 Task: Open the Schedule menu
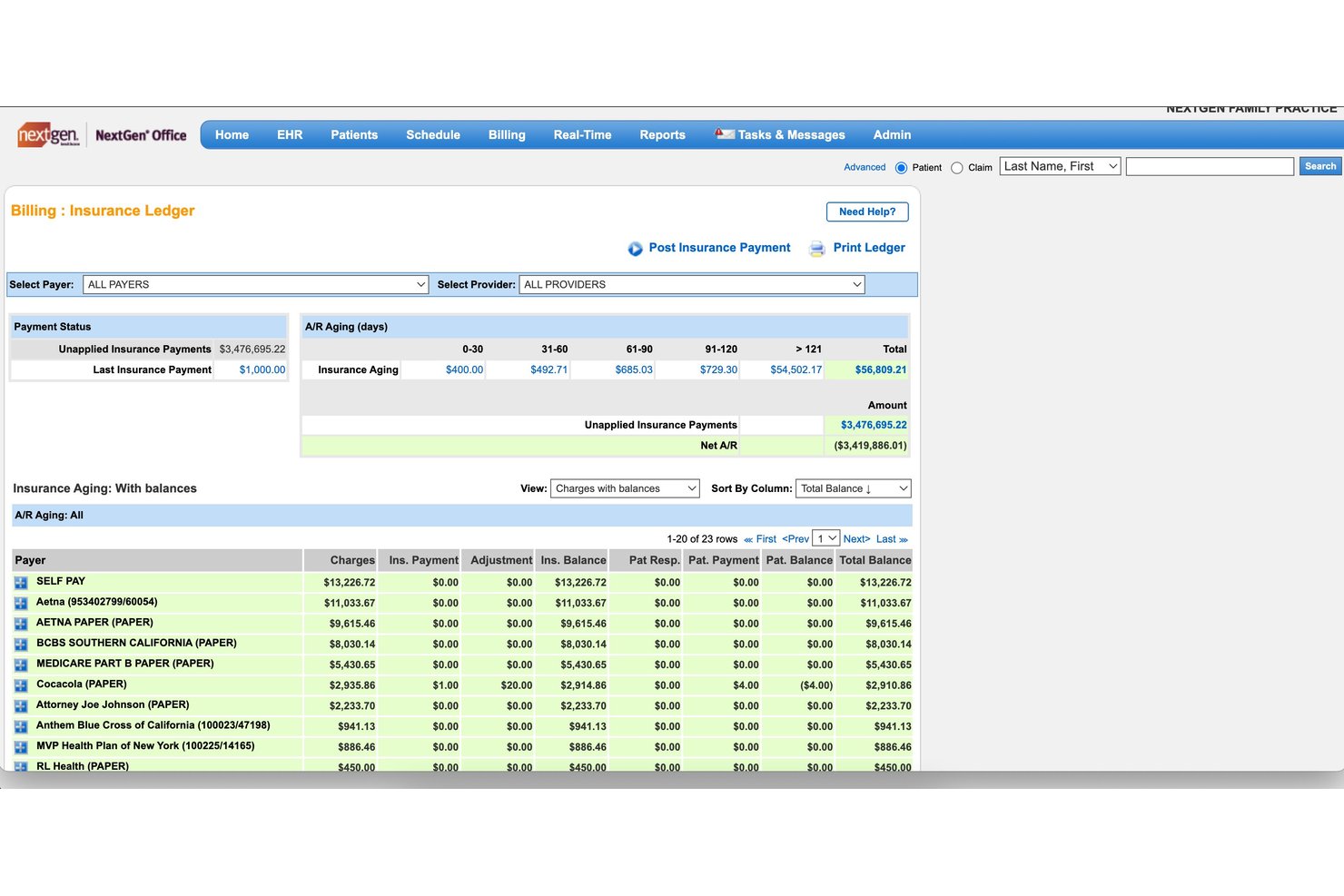coord(433,134)
